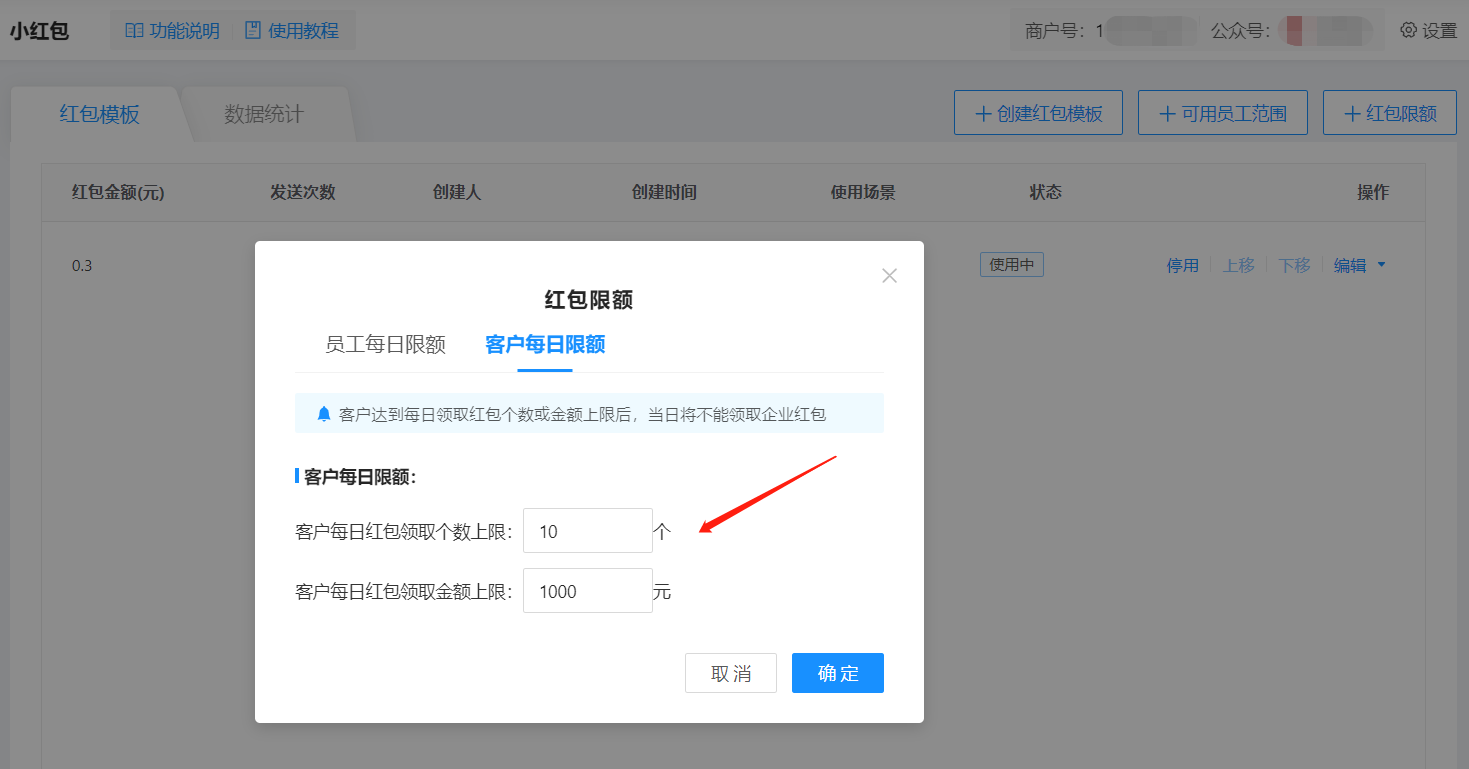Click the 操作 column header
The image size is (1469, 769).
[x=1373, y=192]
